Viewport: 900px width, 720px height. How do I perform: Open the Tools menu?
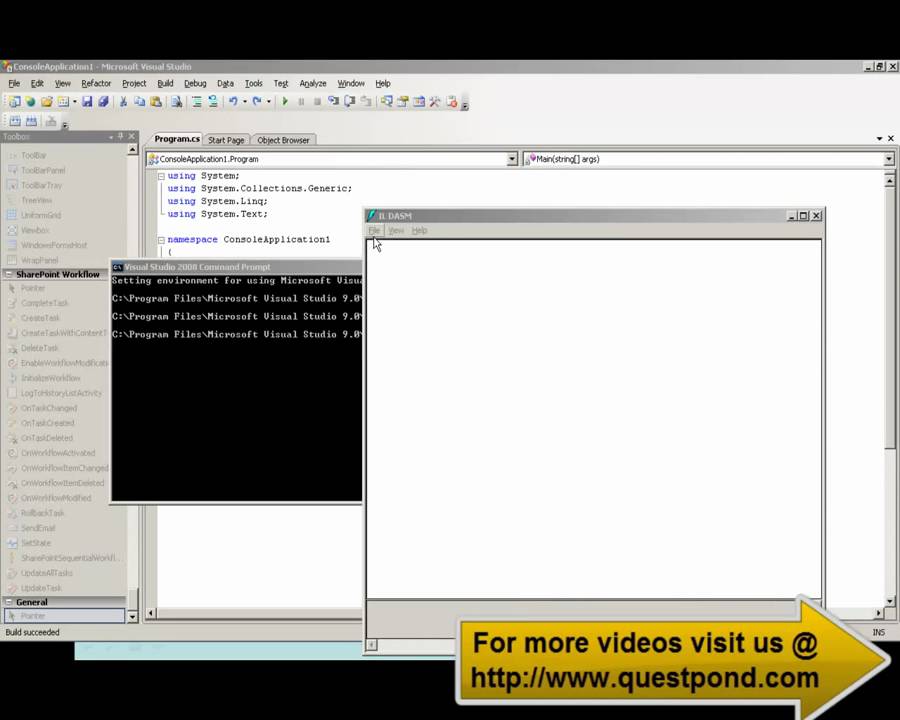coord(253,83)
